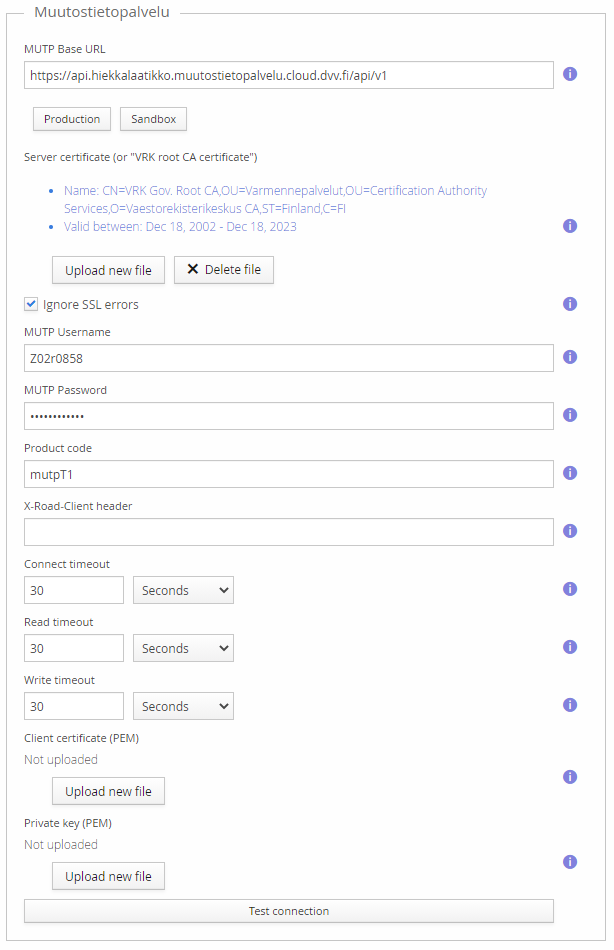Viewport: 614px width, 950px height.
Task: Toggle the Ignore SSL errors checkbox
Action: pos(31,304)
